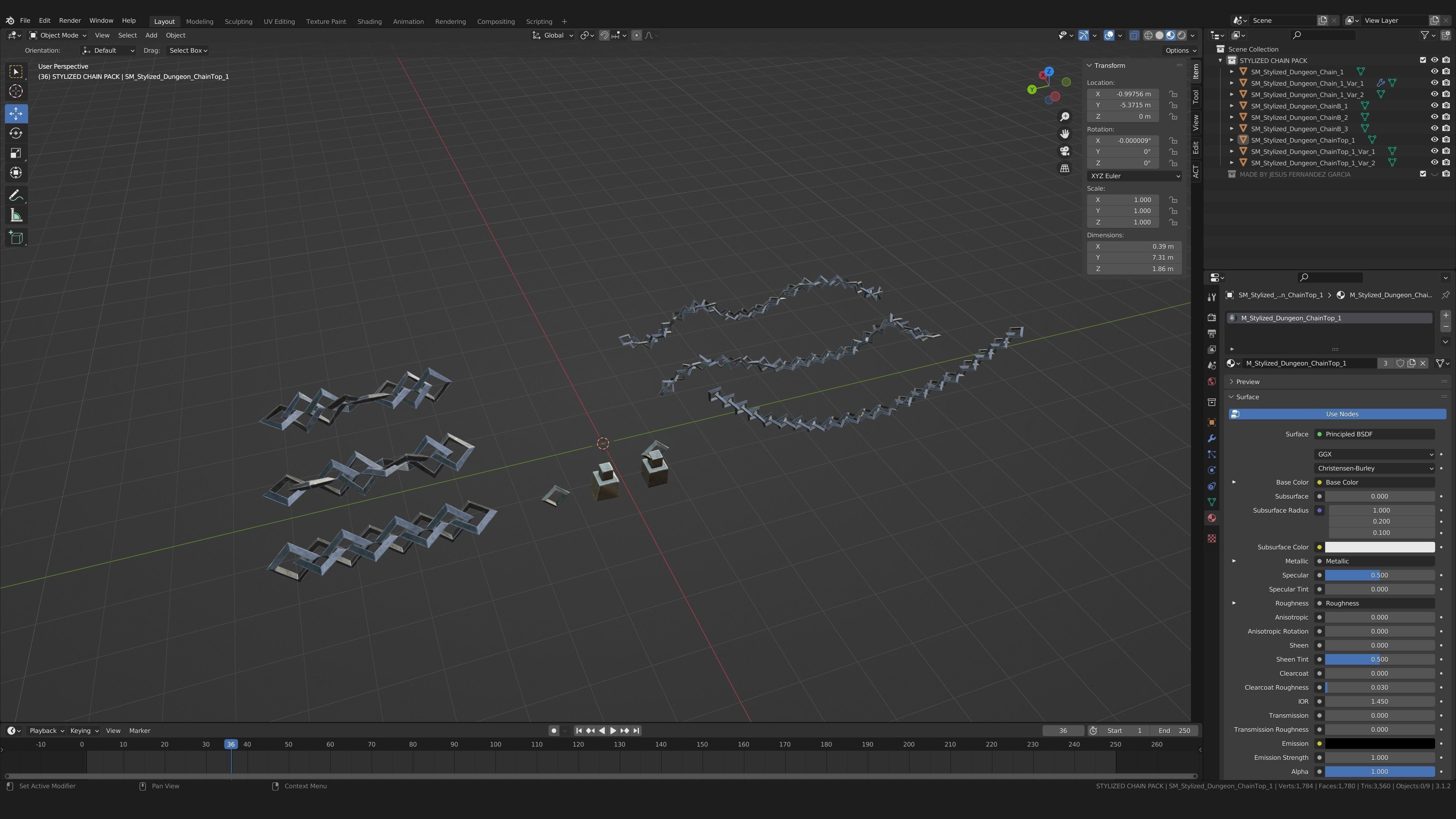Select the Measure tool
The height and width of the screenshot is (819, 1456).
(16, 216)
